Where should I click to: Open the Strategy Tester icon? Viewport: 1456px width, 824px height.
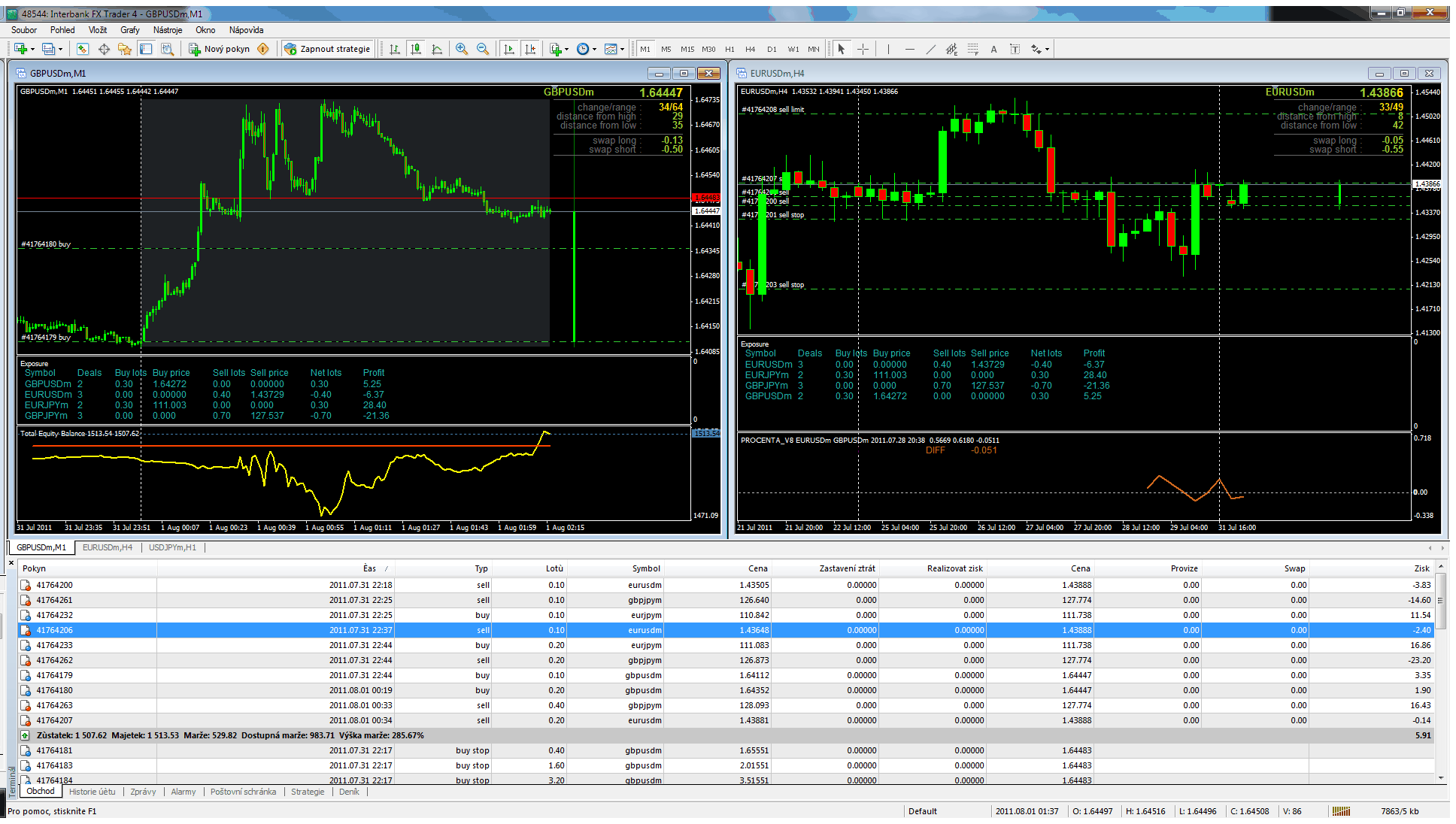pyautogui.click(x=167, y=49)
